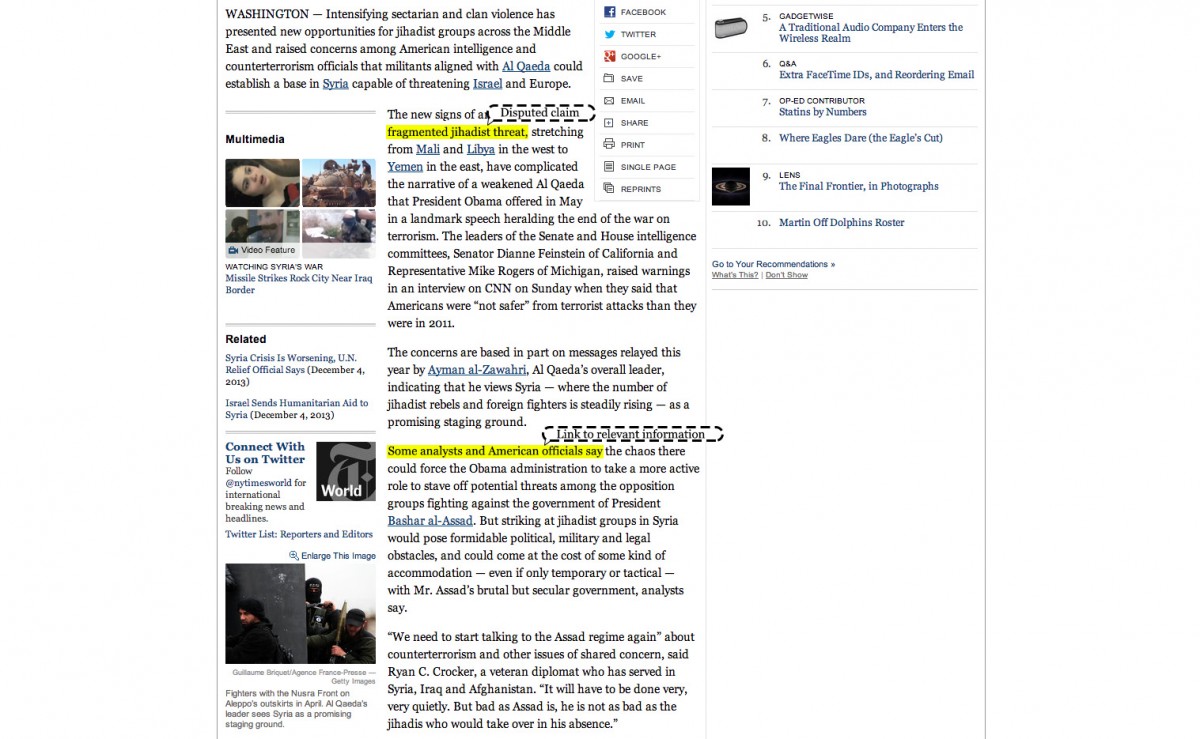Click the Reprints icon

[609, 189]
